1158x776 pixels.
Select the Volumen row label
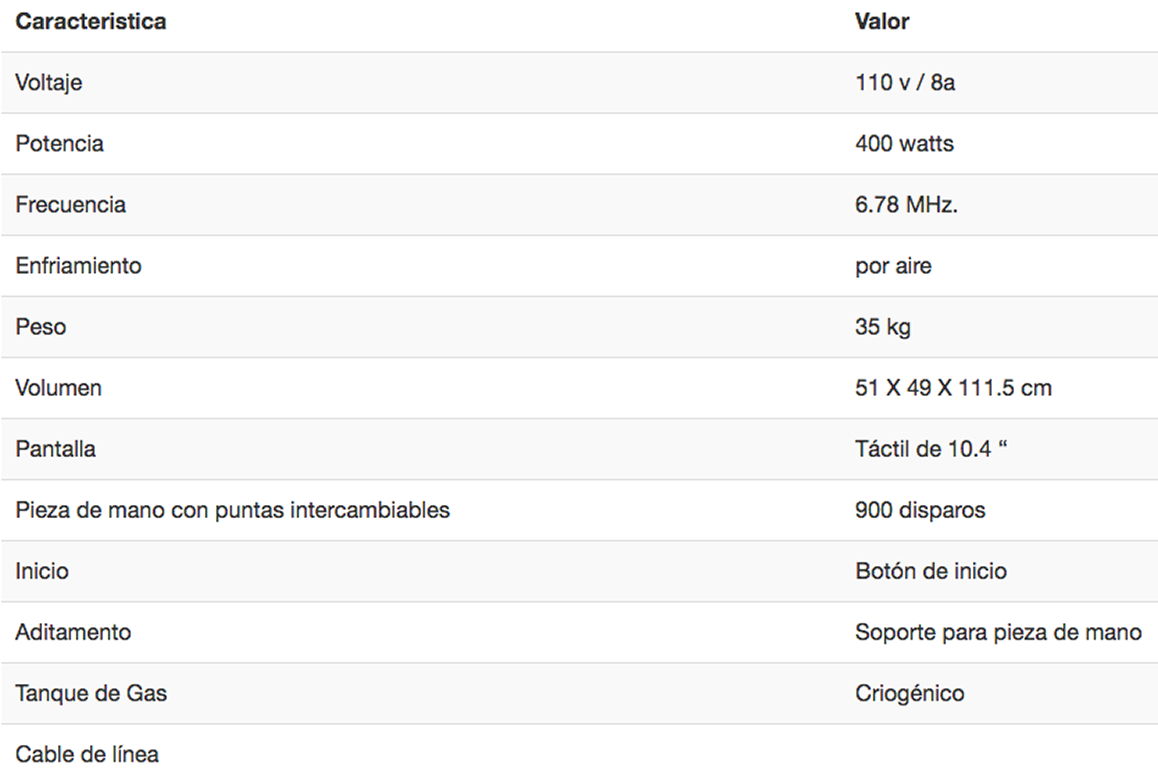click(58, 388)
